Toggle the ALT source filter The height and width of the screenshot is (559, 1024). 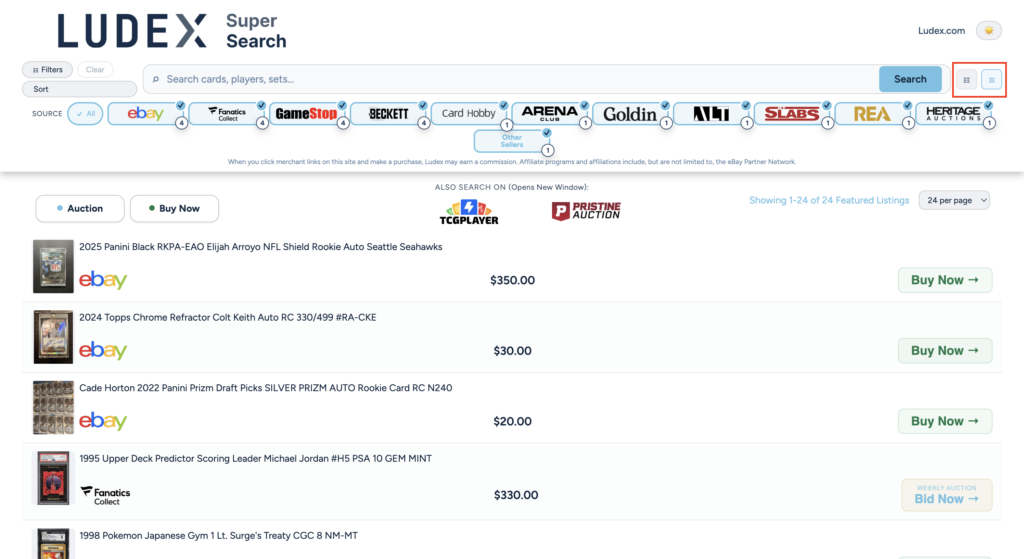(x=711, y=114)
